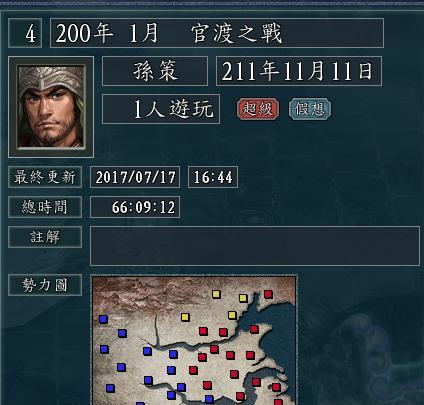Click the 66:09:12 total playtime field

[135, 207]
